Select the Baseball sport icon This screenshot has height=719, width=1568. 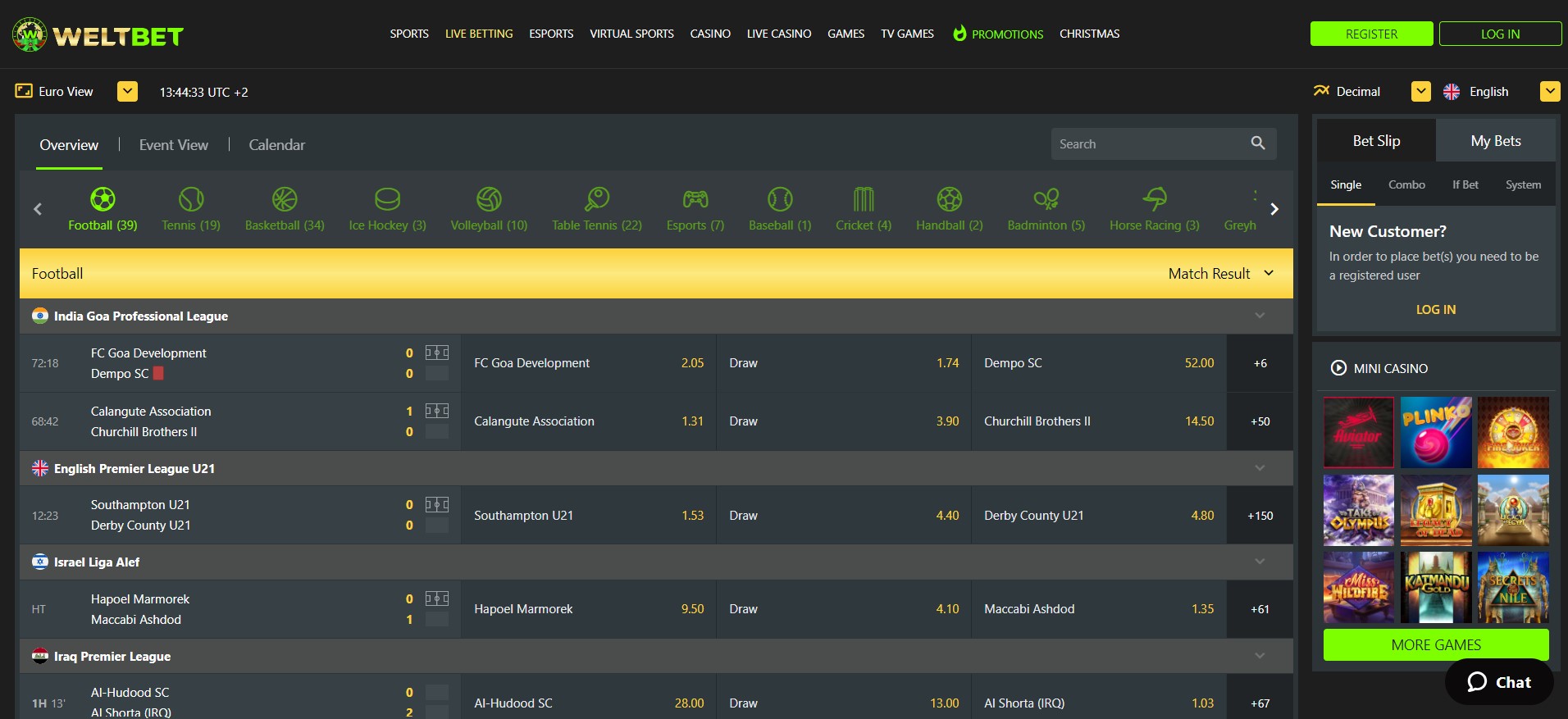pos(780,198)
